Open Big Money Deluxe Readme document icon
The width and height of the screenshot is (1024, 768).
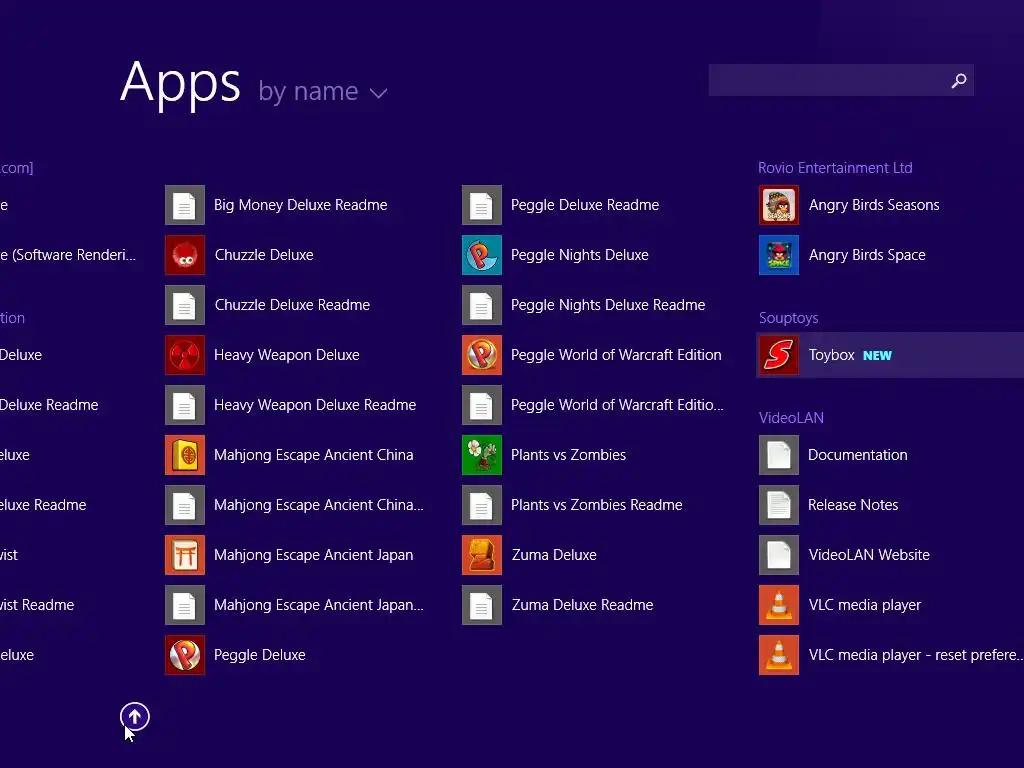(x=185, y=204)
